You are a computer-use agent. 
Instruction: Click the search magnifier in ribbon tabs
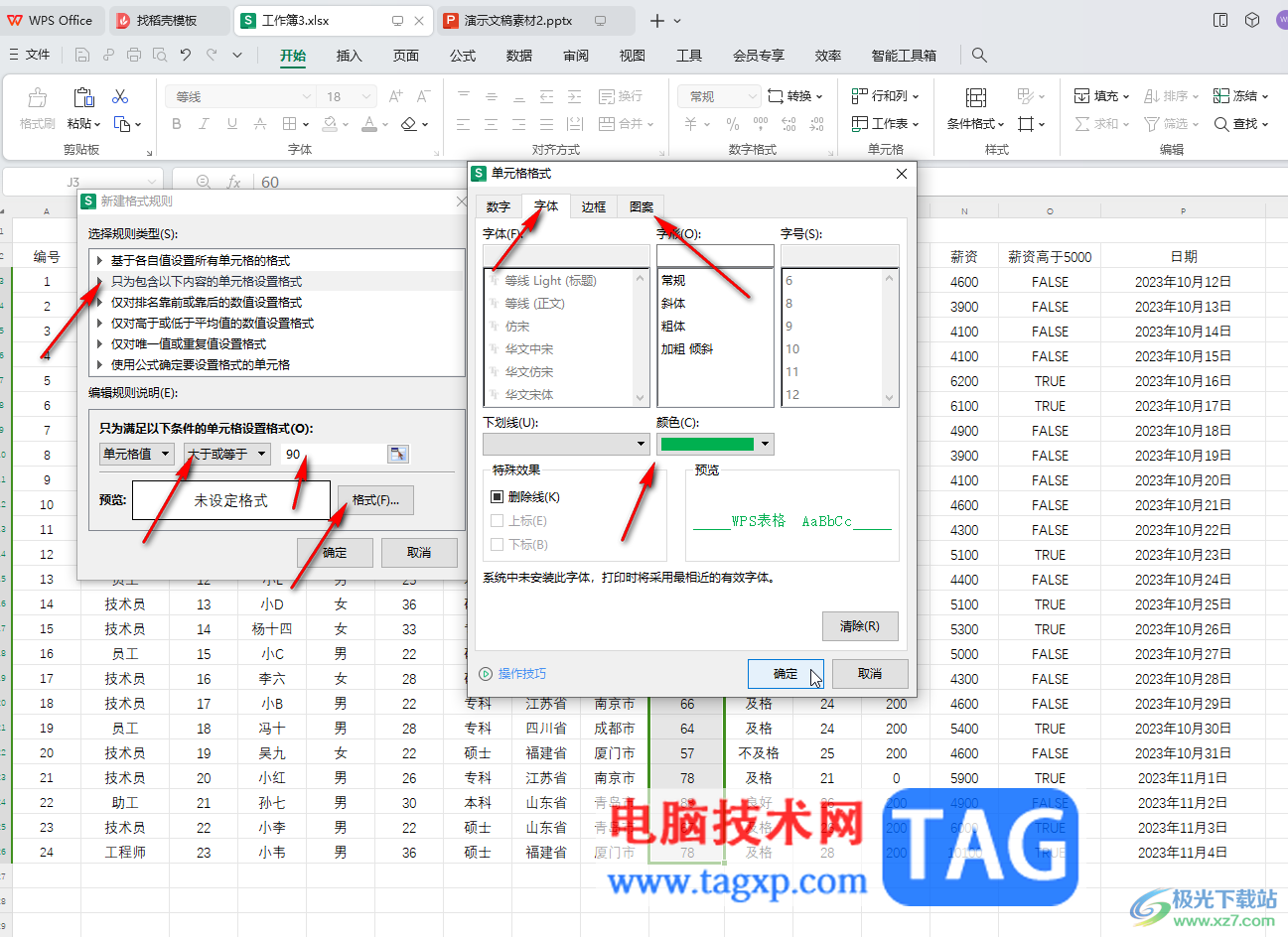pos(979,55)
